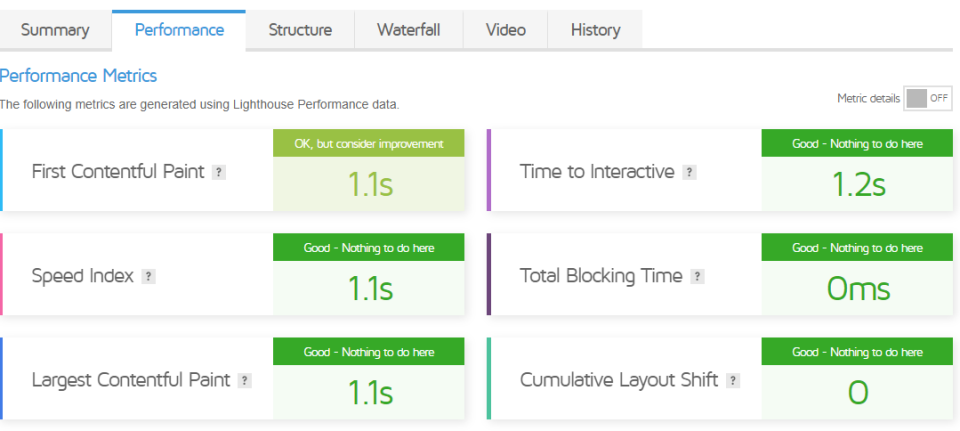View the History tab
This screenshot has height=431, width=960.
595,30
